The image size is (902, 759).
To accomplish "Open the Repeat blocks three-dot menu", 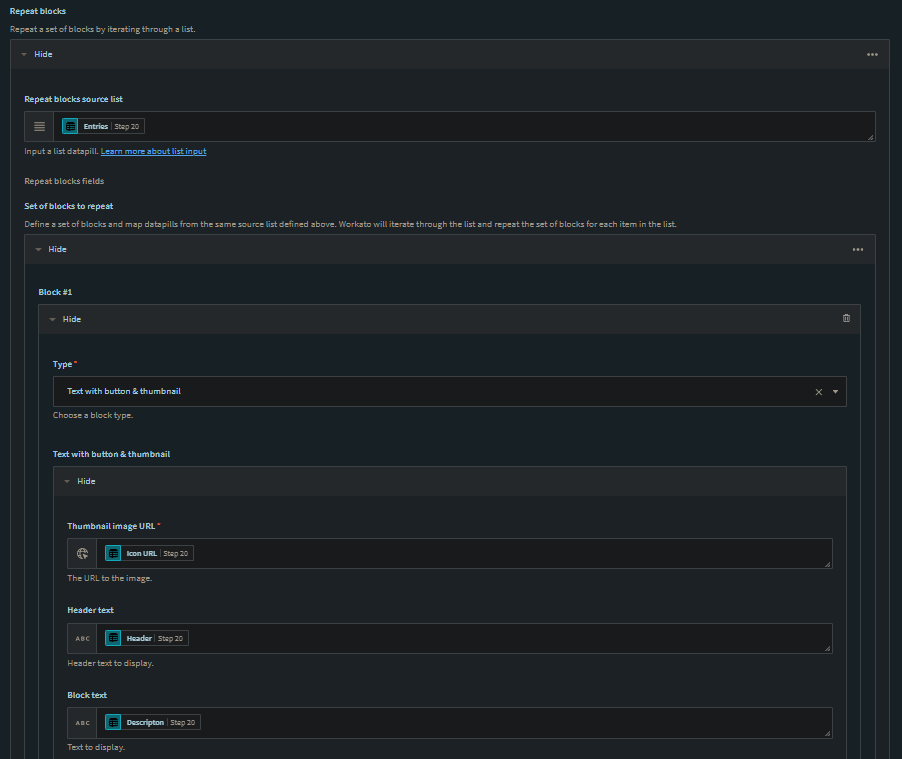I will tap(872, 54).
